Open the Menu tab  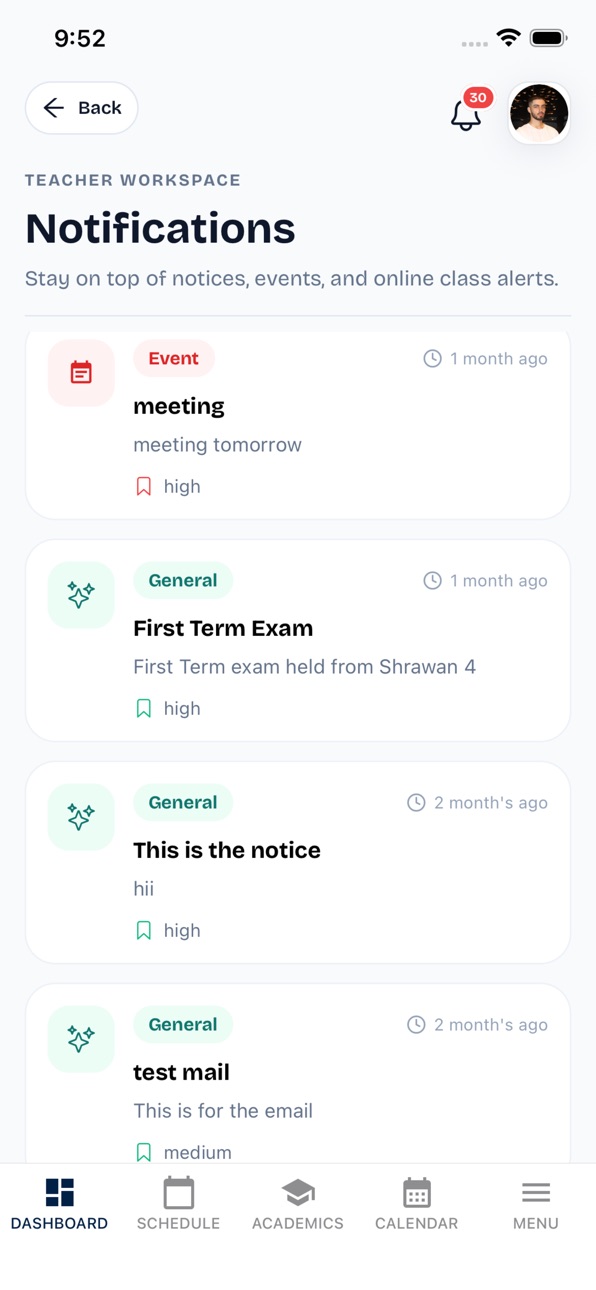point(536,1204)
